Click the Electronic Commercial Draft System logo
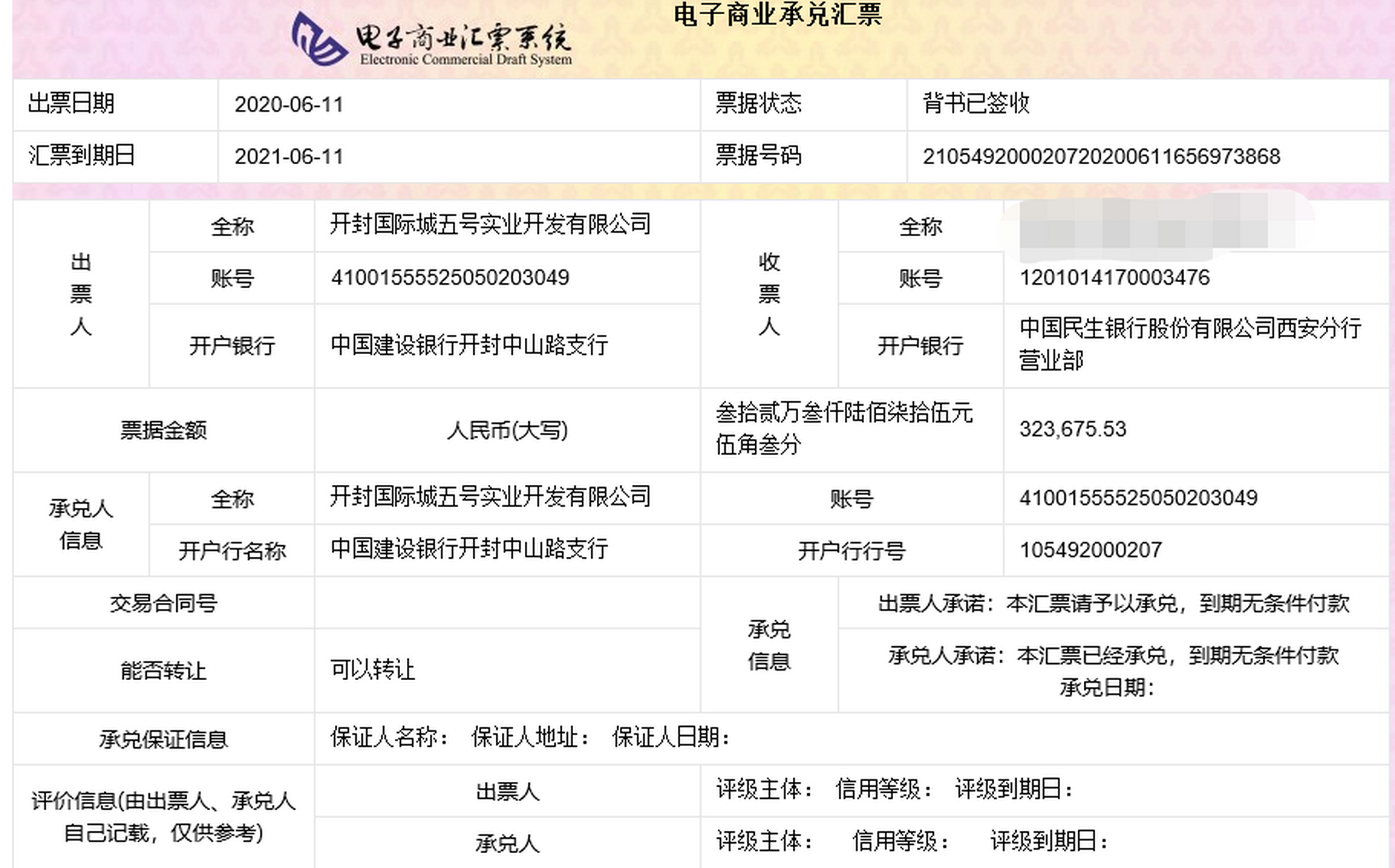 point(432,40)
